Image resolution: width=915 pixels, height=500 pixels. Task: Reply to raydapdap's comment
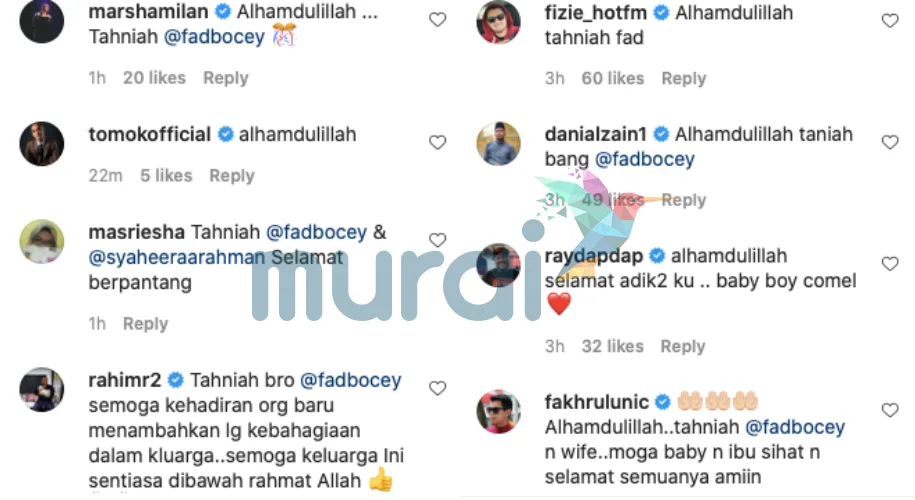[683, 346]
